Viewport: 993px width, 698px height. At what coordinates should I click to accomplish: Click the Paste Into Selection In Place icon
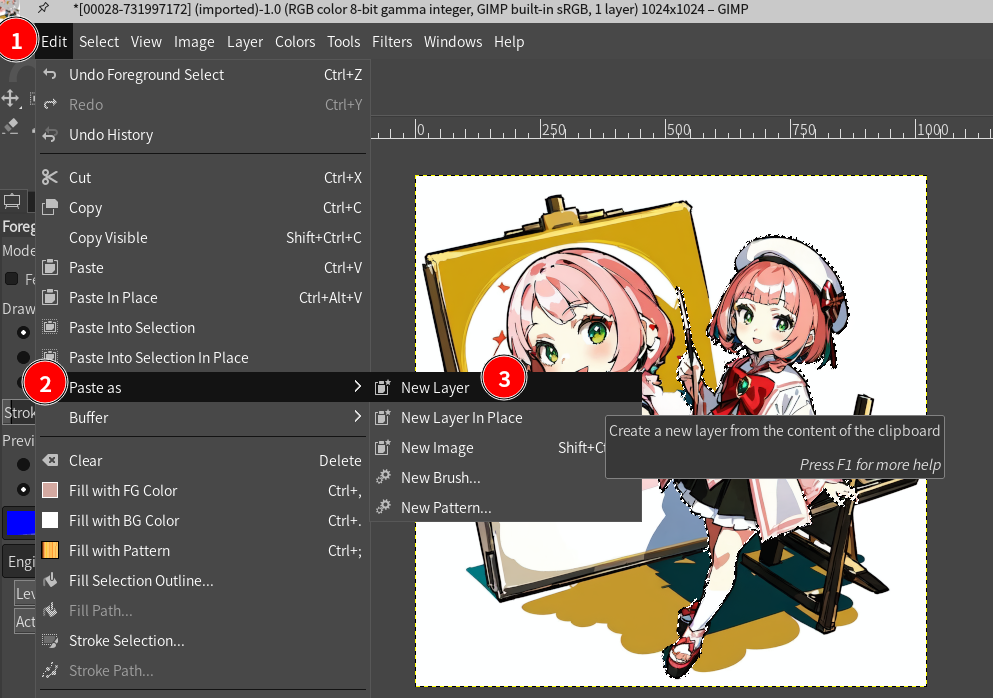(x=50, y=357)
